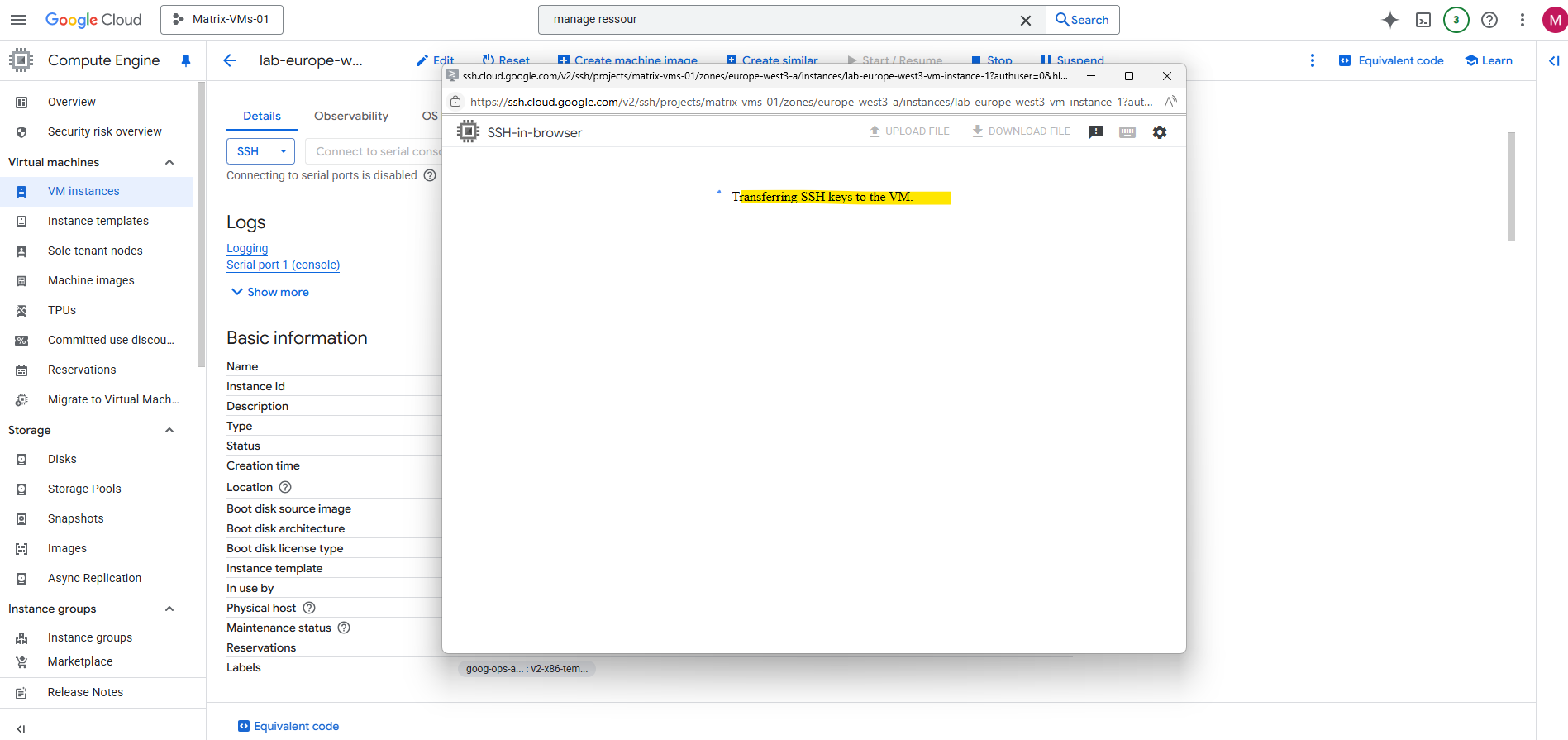Open Machine images

pos(91,280)
